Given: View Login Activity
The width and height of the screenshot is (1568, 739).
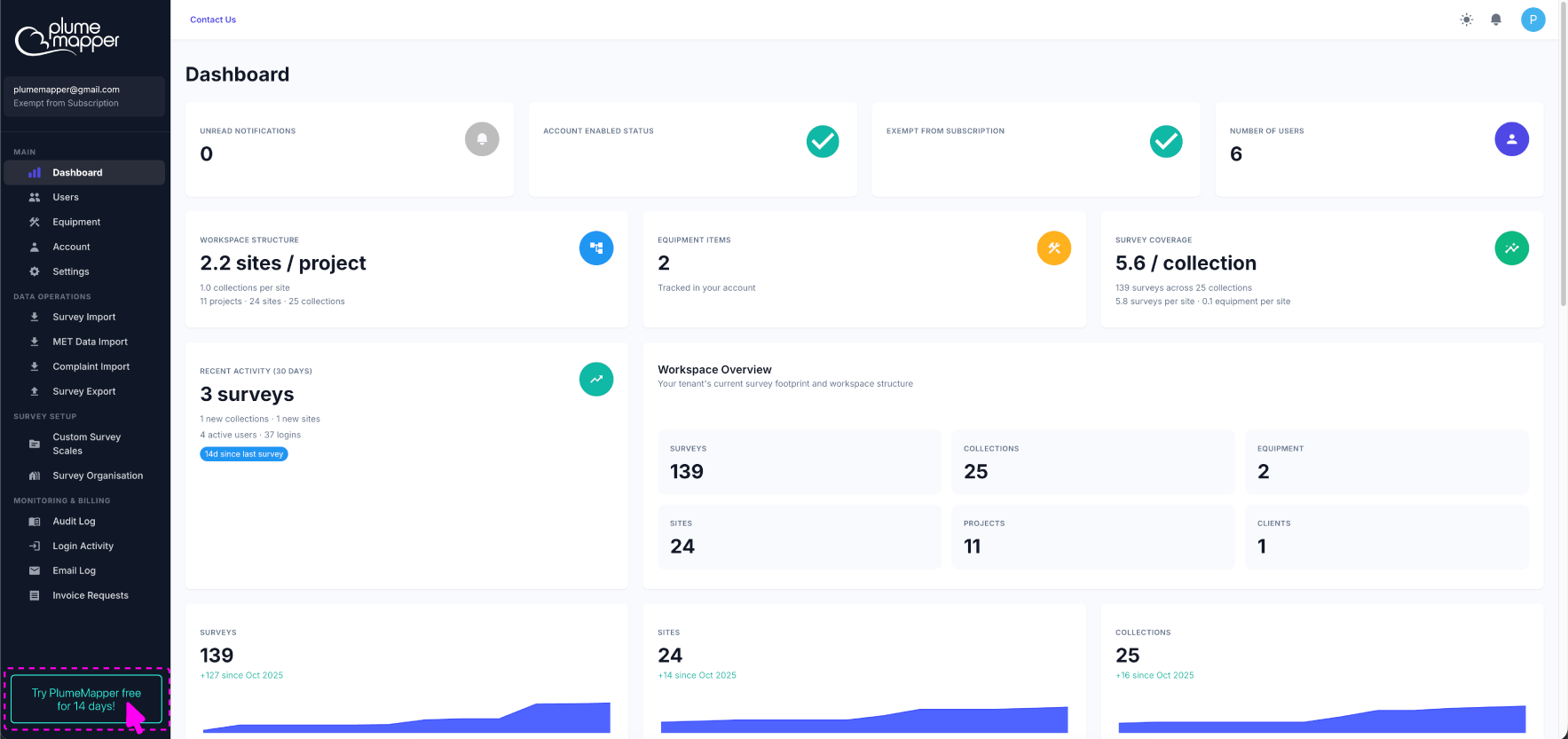Looking at the screenshot, I should 84,546.
